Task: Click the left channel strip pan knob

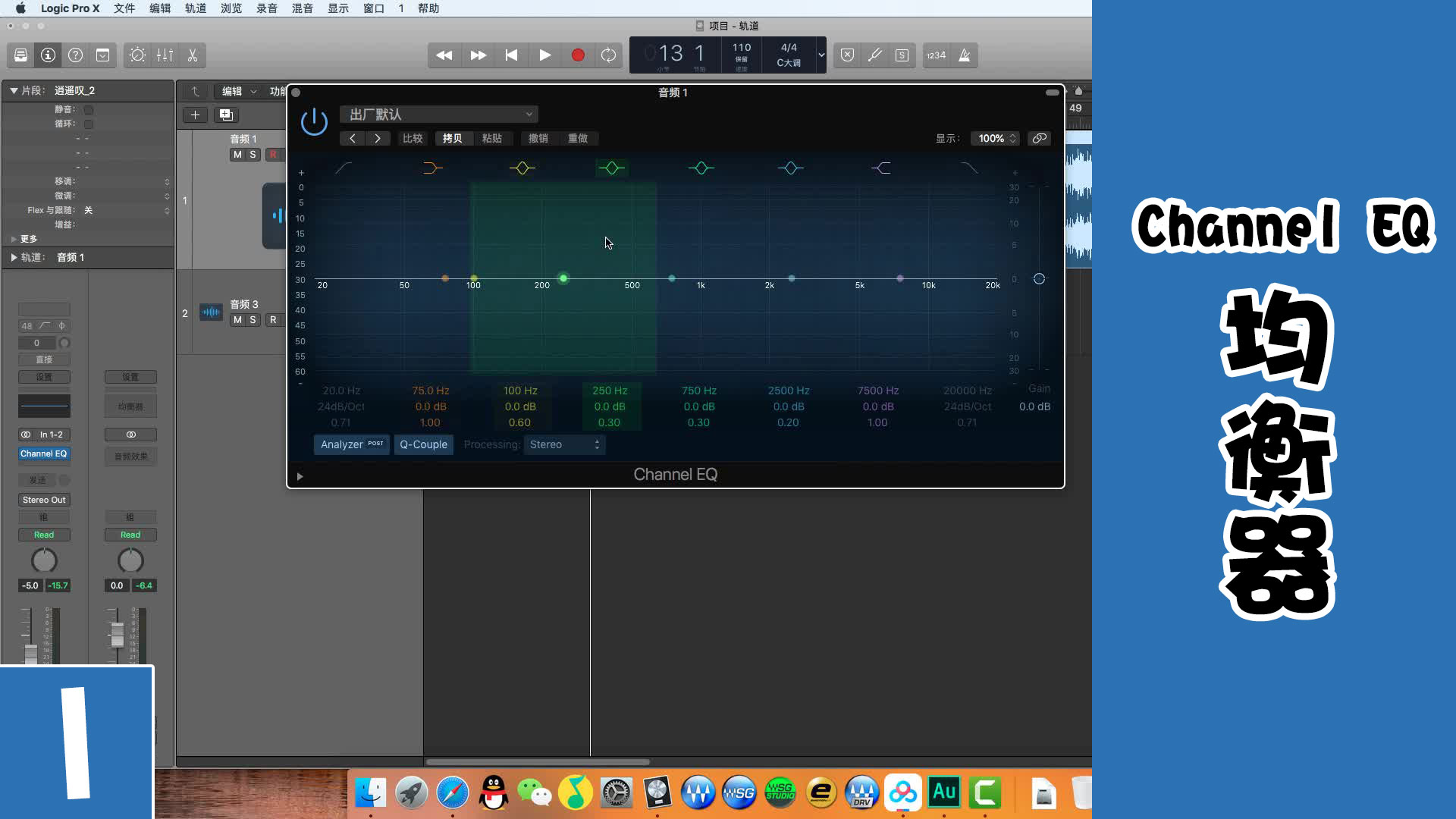Action: click(44, 560)
